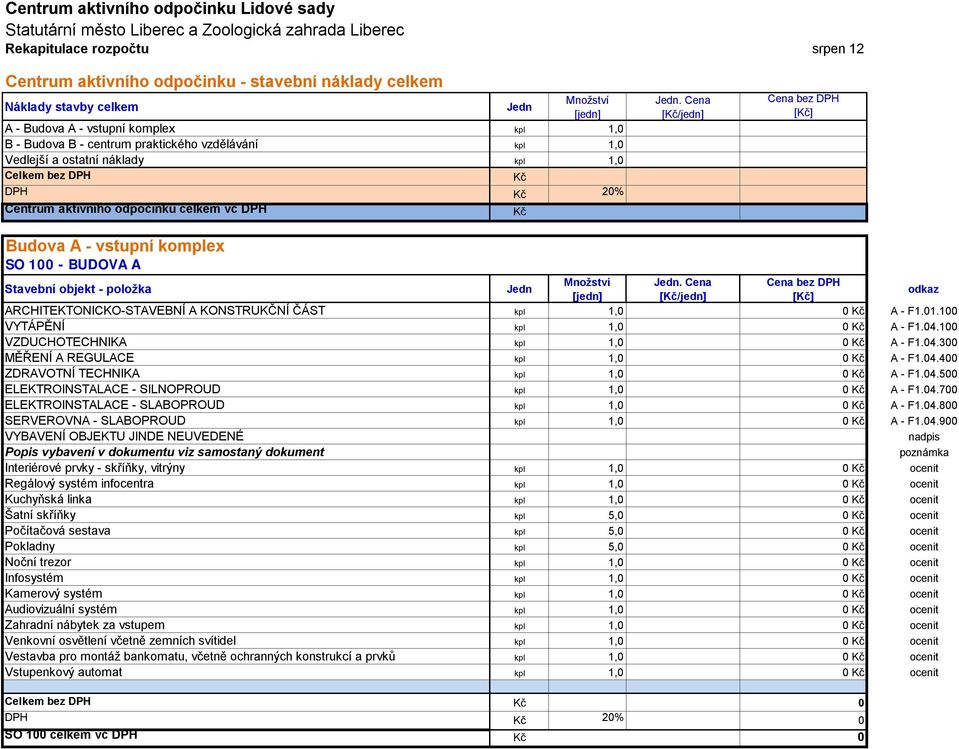This screenshot has height=749, width=959.
Task: Select heading 'Budova A - vstupní komplex'
Action: pos(115,246)
